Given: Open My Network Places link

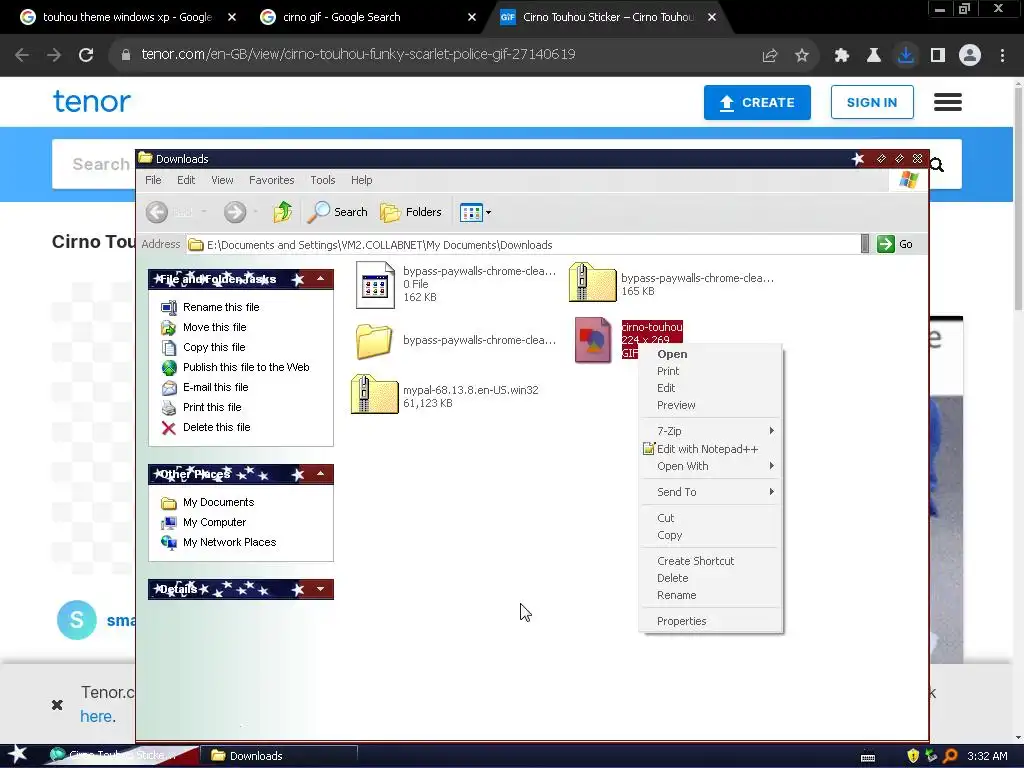Looking at the screenshot, I should [229, 542].
